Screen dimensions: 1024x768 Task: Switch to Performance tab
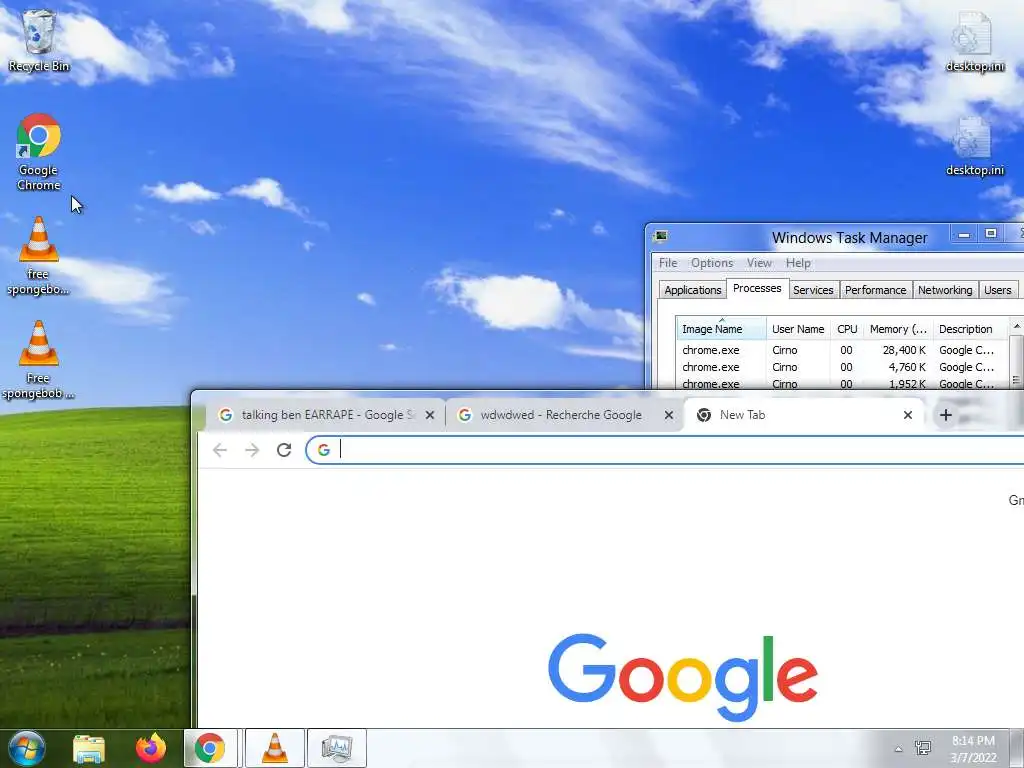coord(875,290)
